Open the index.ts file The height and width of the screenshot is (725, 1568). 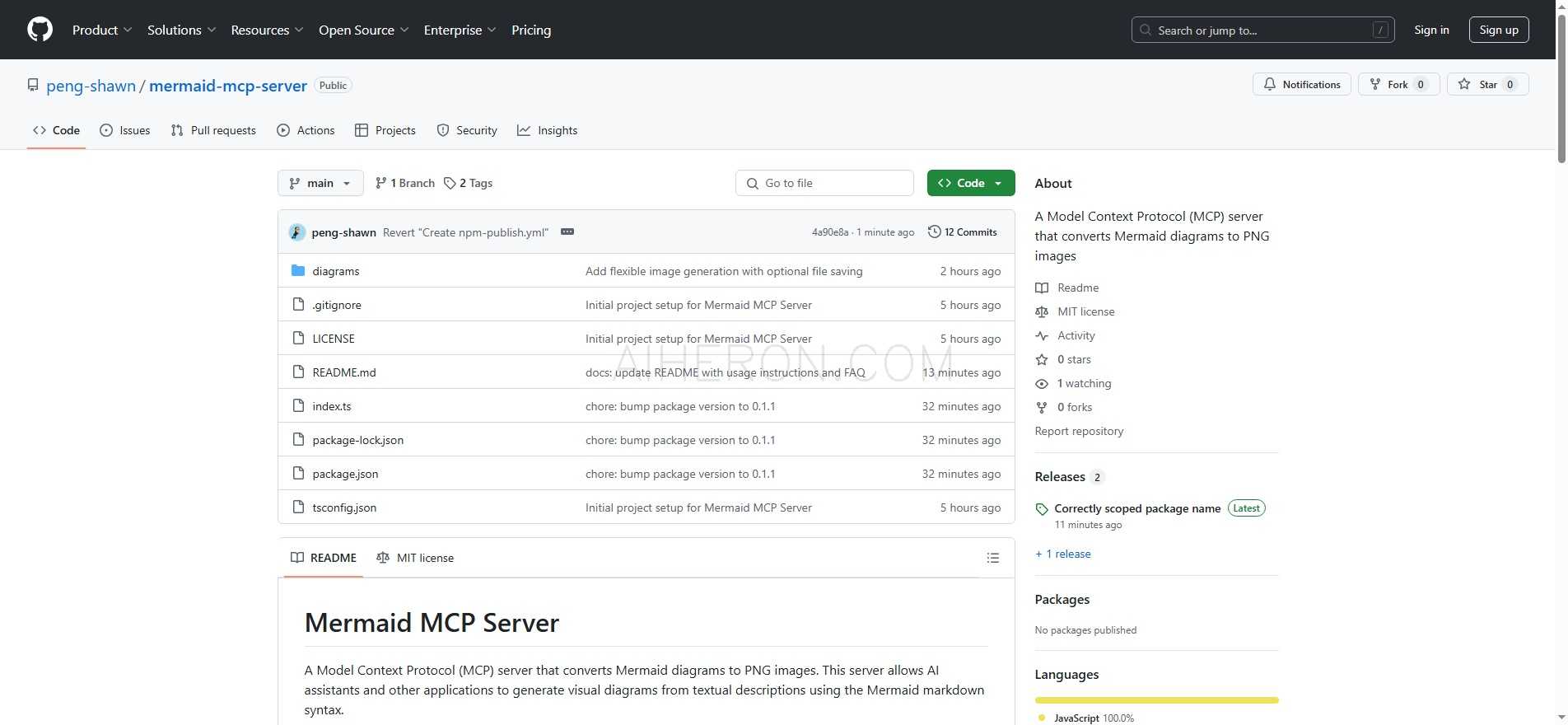coord(332,406)
